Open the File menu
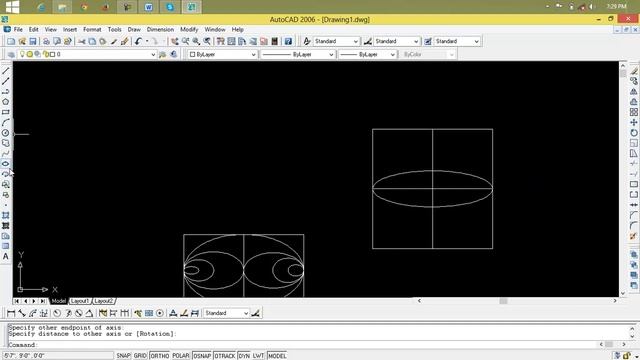 [18, 29]
